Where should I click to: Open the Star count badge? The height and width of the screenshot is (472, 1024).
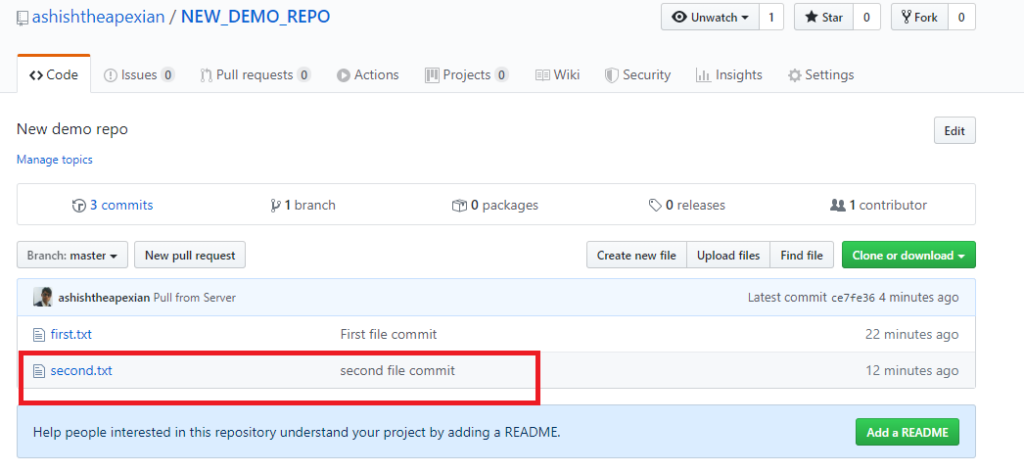tap(866, 17)
